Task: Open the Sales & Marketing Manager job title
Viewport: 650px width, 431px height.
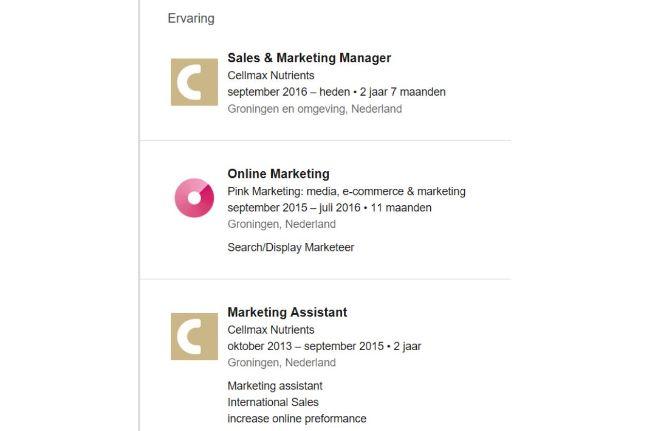Action: coord(309,58)
